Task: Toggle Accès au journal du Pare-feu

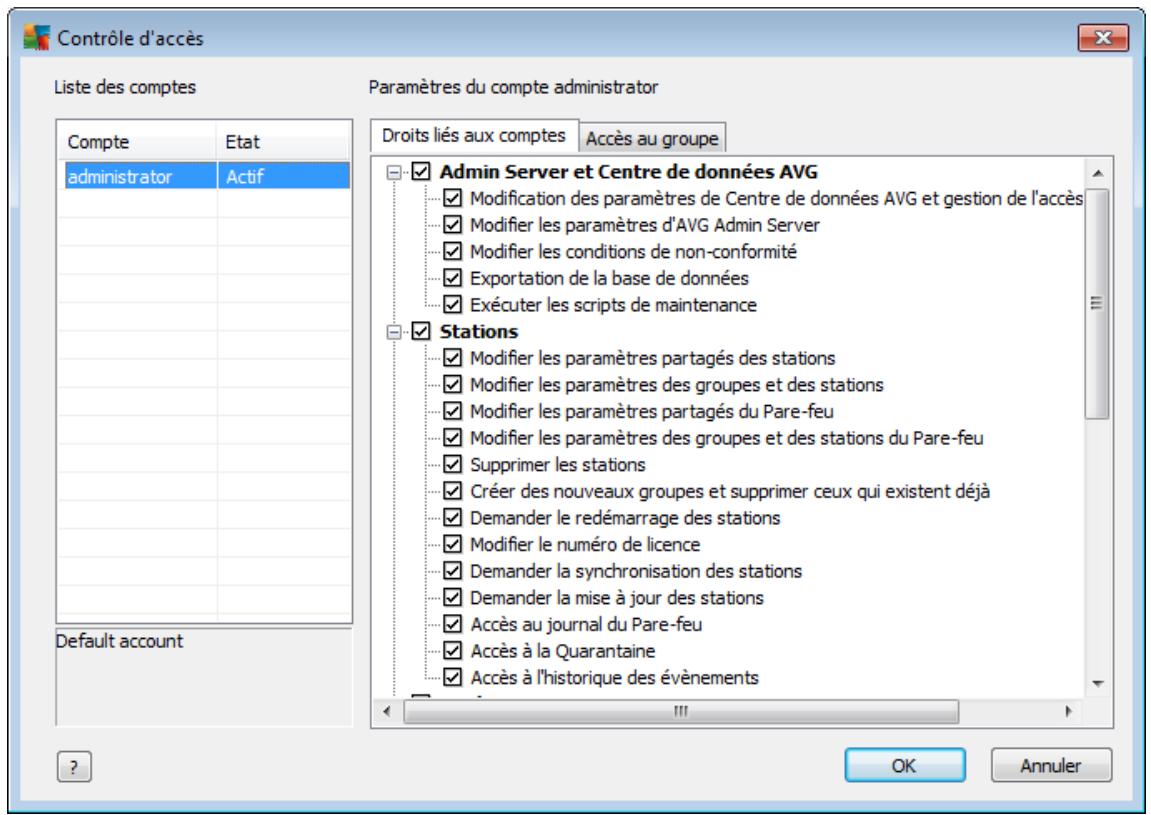Action: click(x=453, y=624)
